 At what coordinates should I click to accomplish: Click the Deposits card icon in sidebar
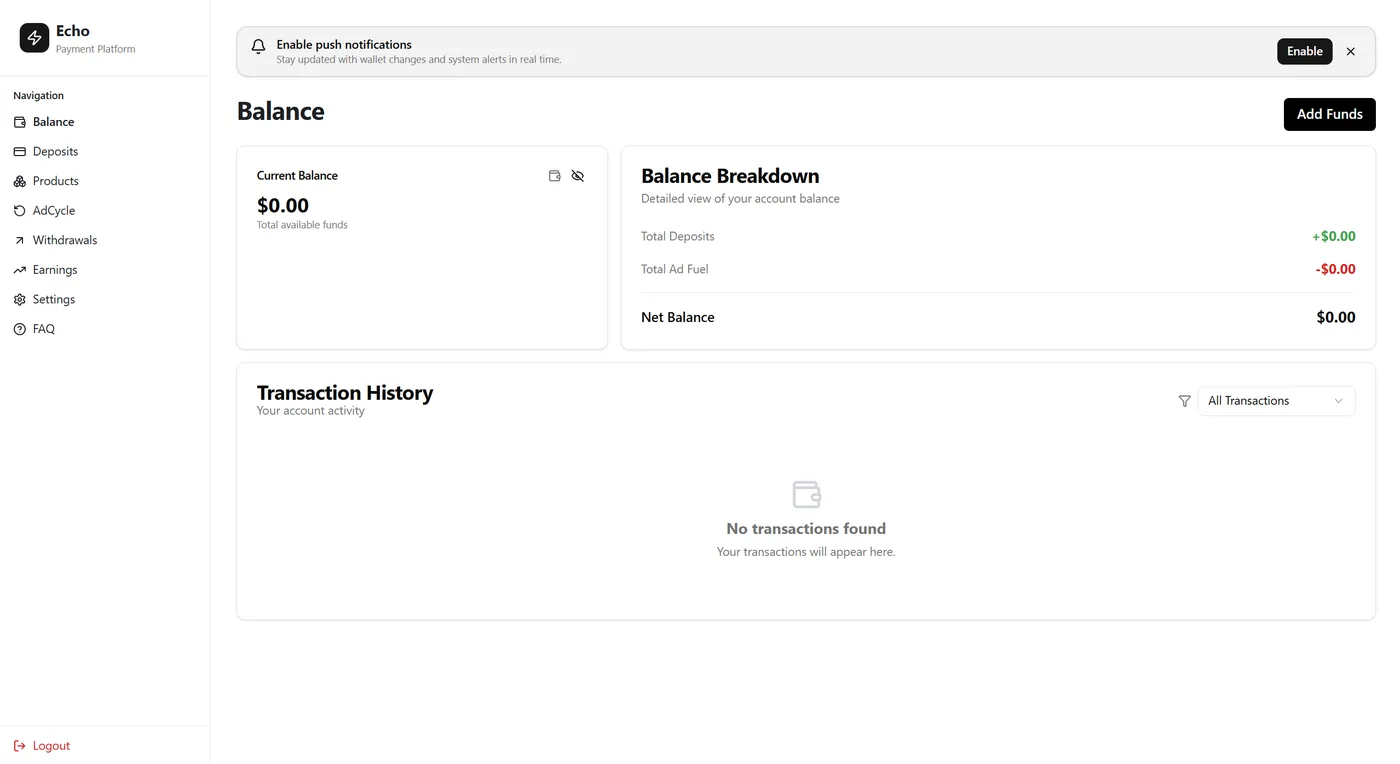tap(19, 152)
